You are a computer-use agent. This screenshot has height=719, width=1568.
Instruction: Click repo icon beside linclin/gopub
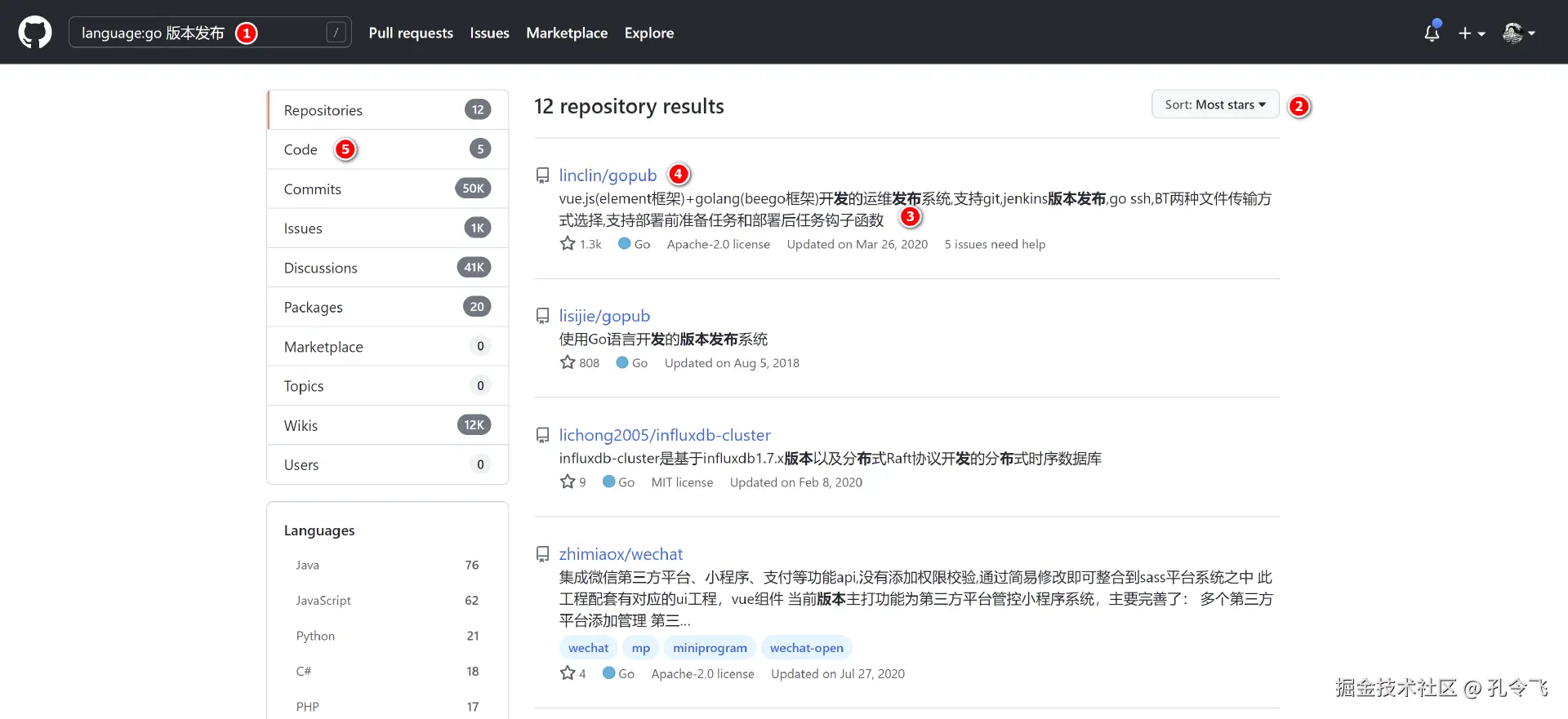tap(542, 175)
